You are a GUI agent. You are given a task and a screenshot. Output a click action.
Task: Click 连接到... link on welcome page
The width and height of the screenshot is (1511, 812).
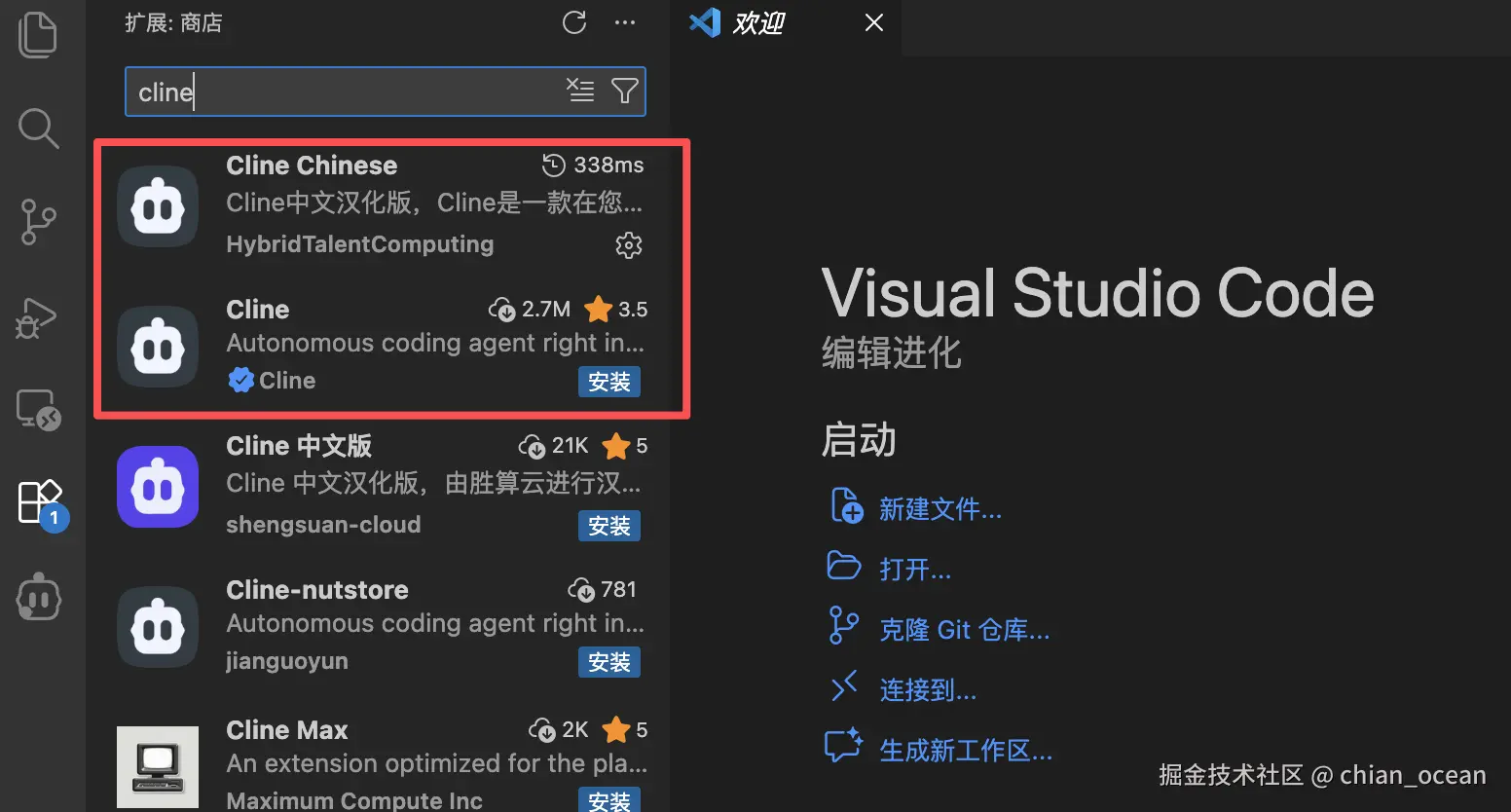(928, 690)
